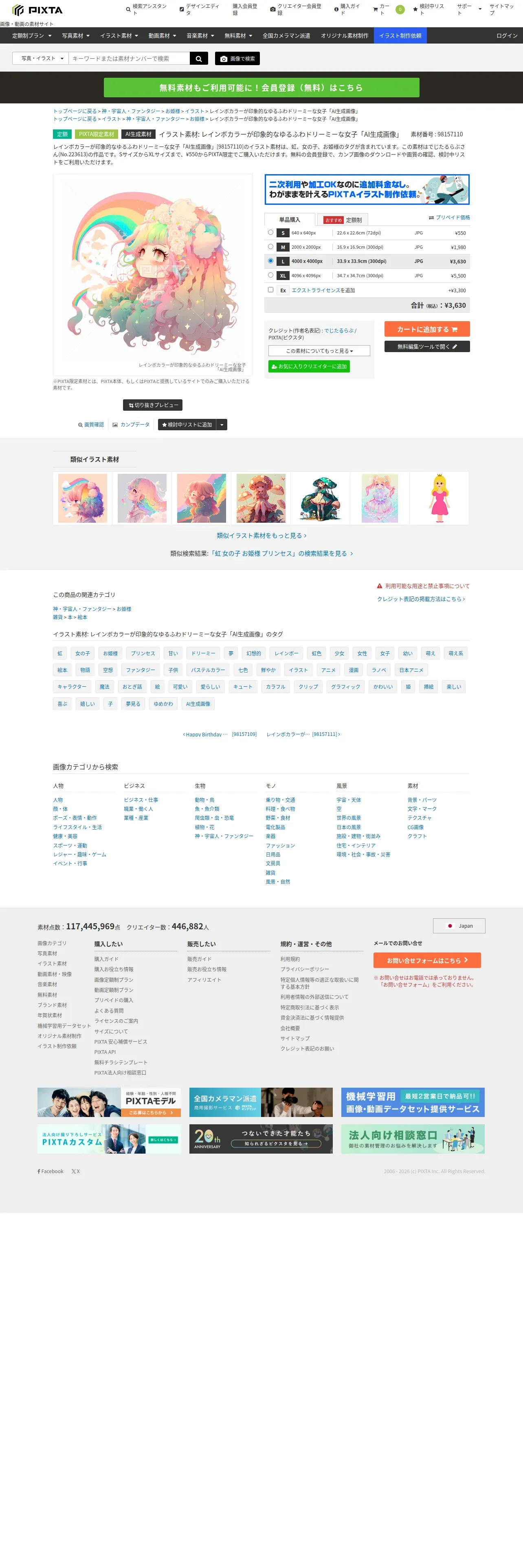Image resolution: width=523 pixels, height=1568 pixels.
Task: Click the AI生成画像 tag at tag list end
Action: tap(198, 704)
